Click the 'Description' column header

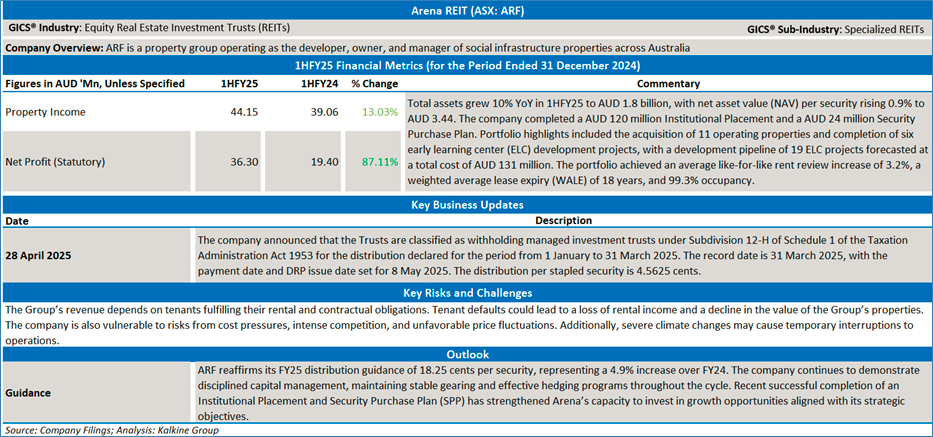563,220
